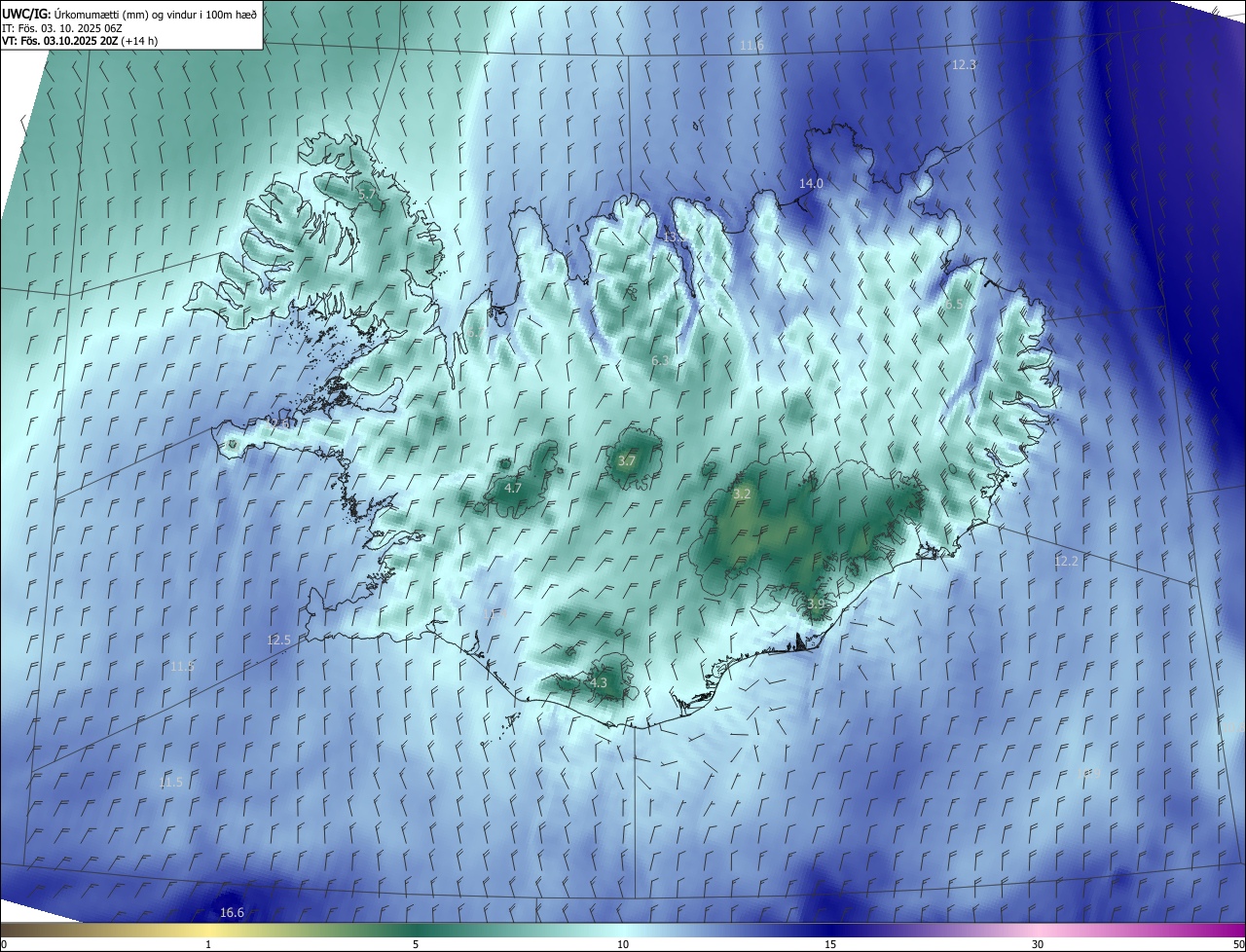1246x952 pixels.
Task: Click the 15 tick on the color scale
Action: pos(830,944)
